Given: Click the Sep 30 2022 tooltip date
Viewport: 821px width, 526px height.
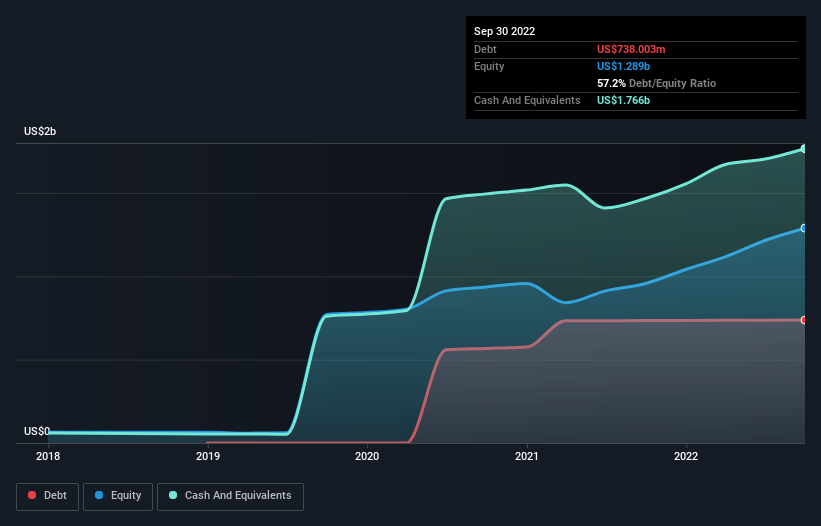Looking at the screenshot, I should click(x=504, y=31).
